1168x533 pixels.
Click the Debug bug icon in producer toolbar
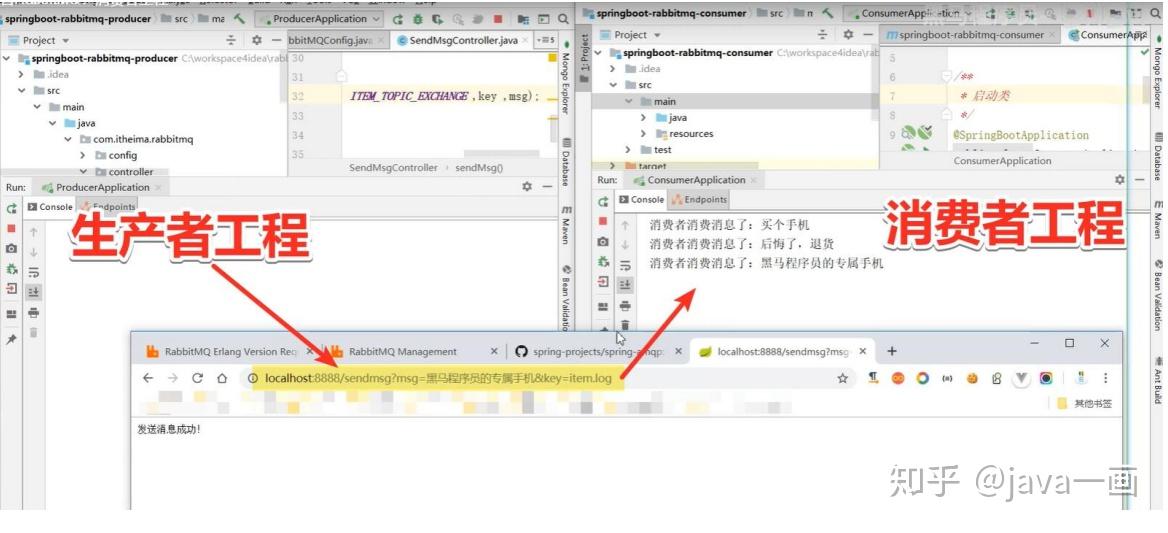418,19
